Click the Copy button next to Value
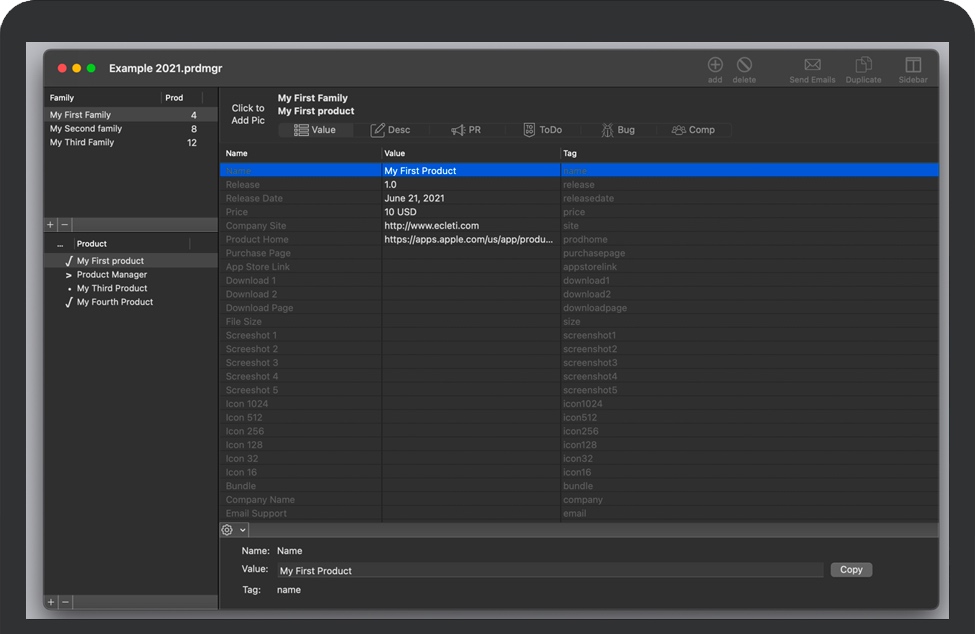The width and height of the screenshot is (975, 634). pyautogui.click(x=850, y=570)
